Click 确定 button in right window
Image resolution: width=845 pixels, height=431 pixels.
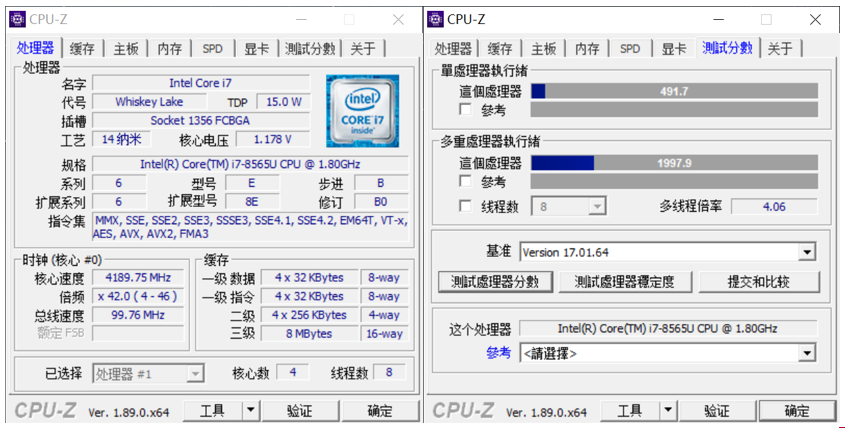coord(797,411)
